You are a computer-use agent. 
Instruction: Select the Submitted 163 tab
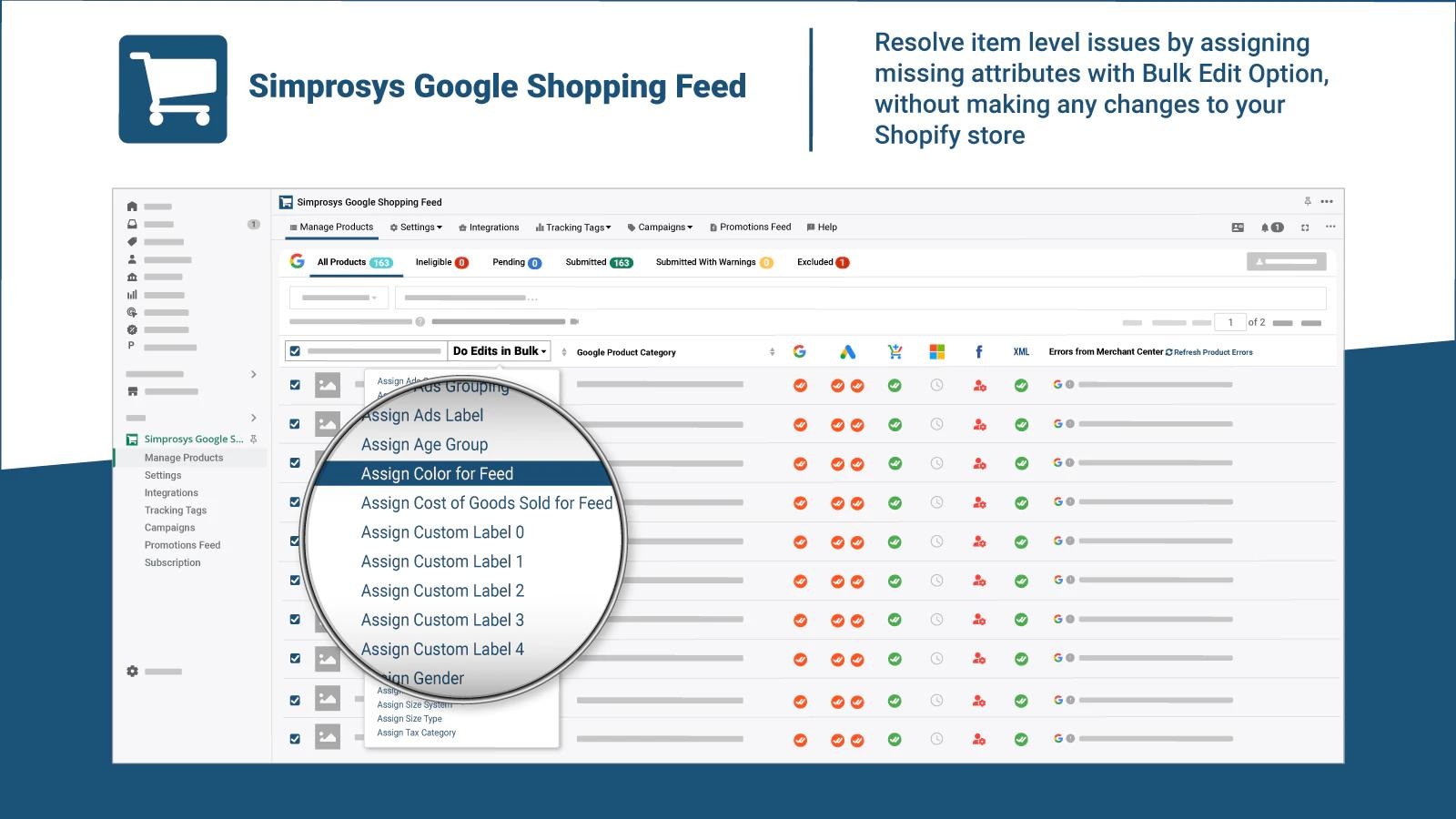599,262
